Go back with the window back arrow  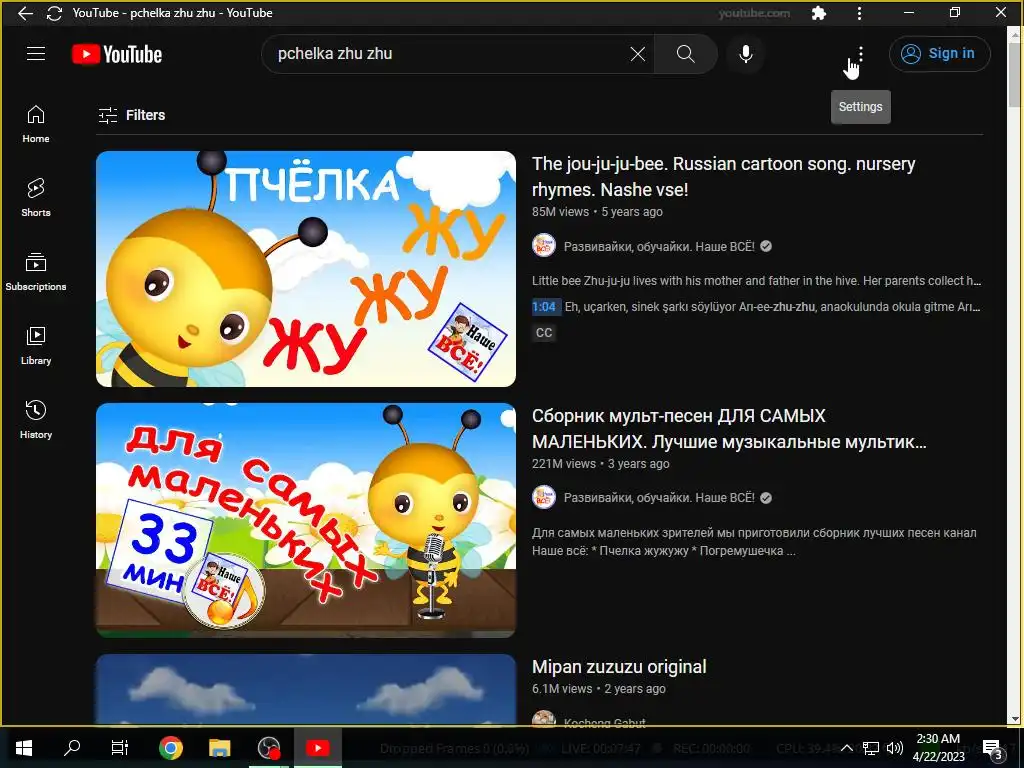point(25,13)
